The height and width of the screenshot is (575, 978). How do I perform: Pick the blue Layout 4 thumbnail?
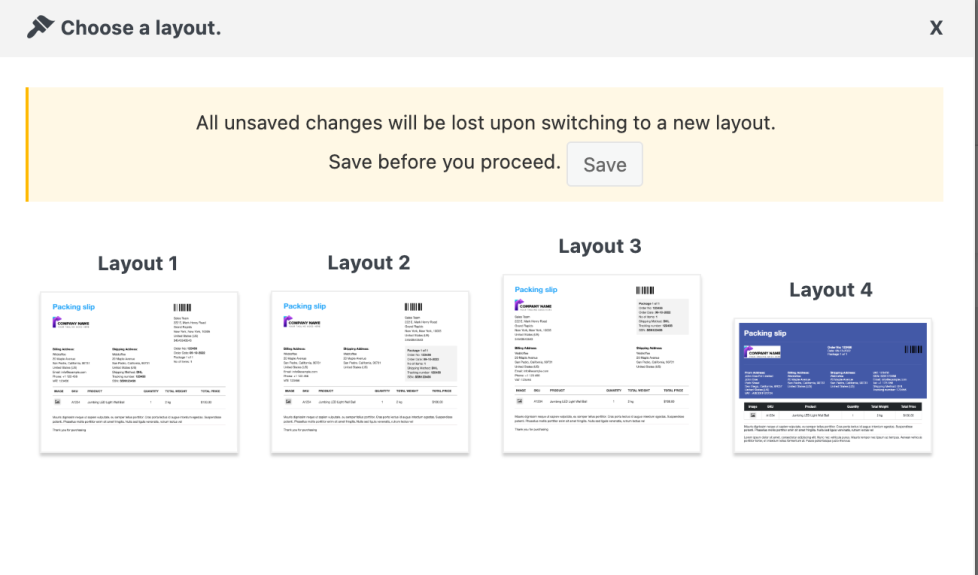832,385
